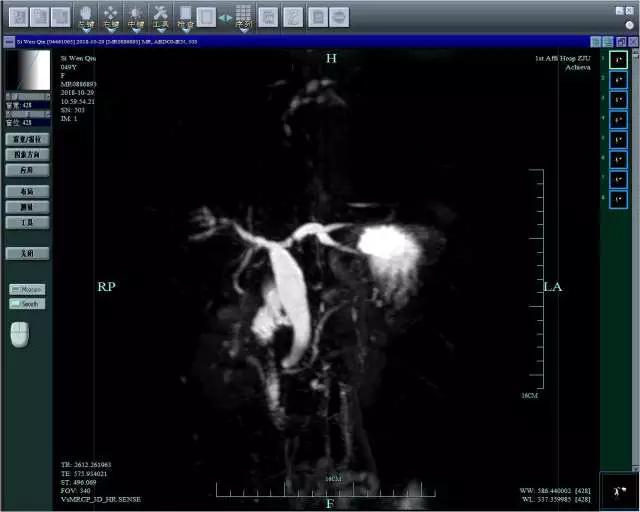The image size is (640, 512).
Task: Open the 图象方向 image orientation panel
Action: [x=27, y=155]
